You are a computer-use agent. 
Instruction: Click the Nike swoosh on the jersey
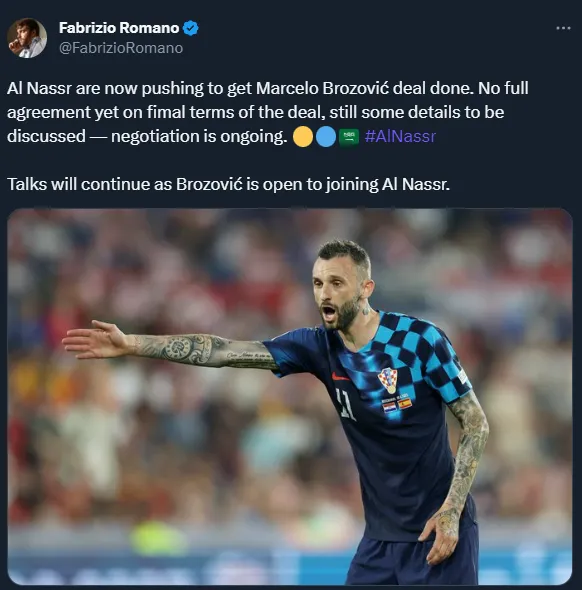pos(339,376)
